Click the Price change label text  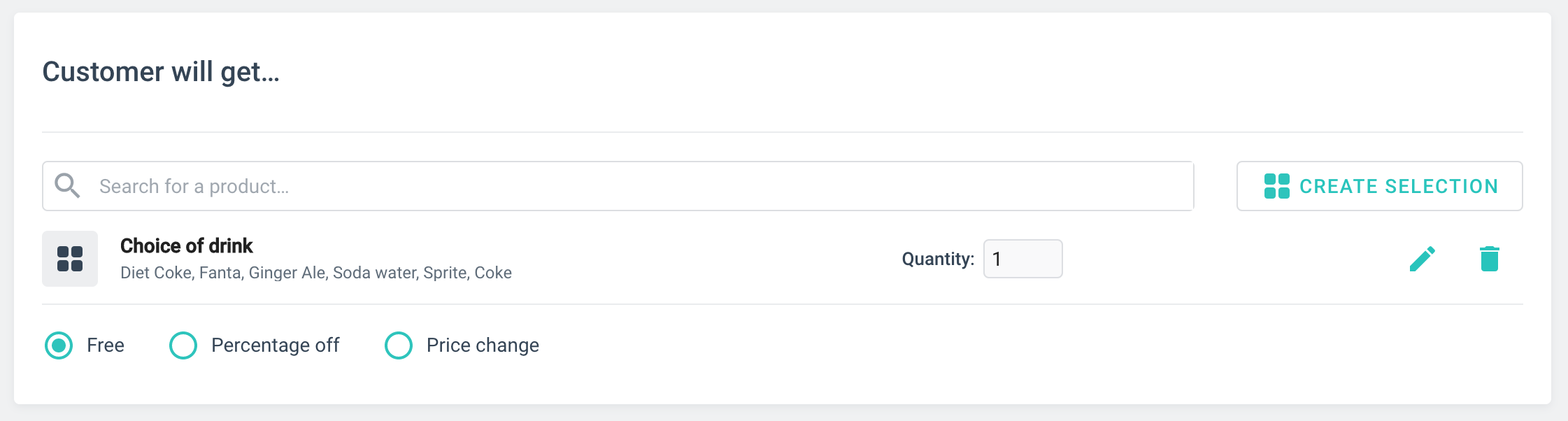tap(483, 345)
